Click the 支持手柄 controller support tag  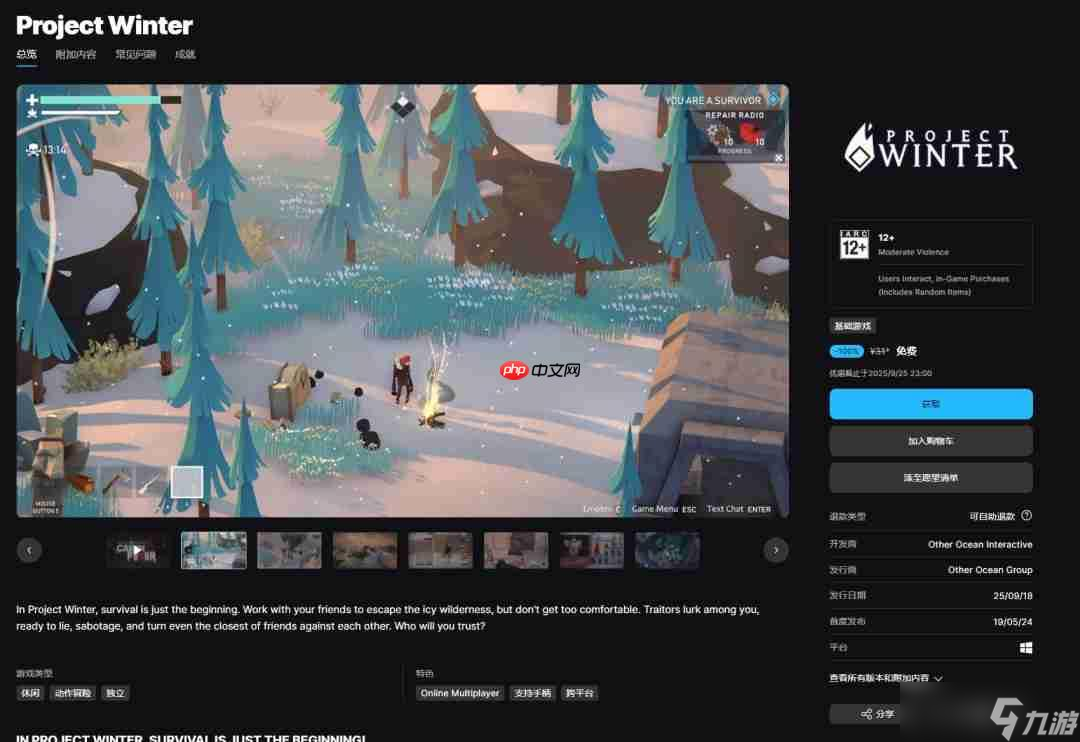(x=532, y=693)
